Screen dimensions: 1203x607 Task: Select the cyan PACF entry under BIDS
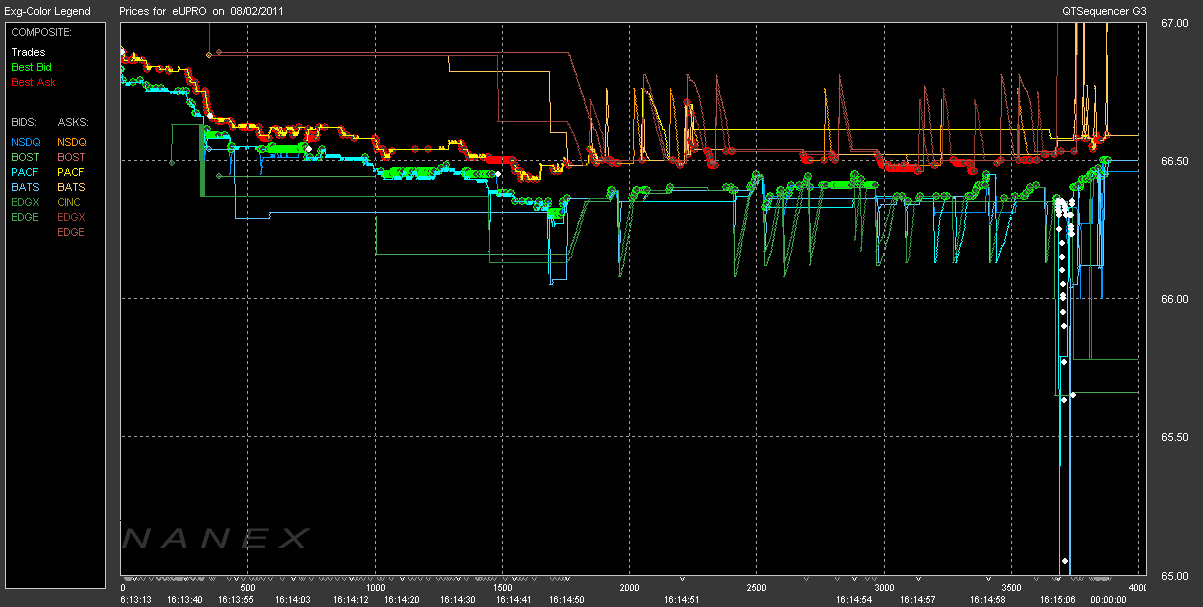click(x=26, y=172)
